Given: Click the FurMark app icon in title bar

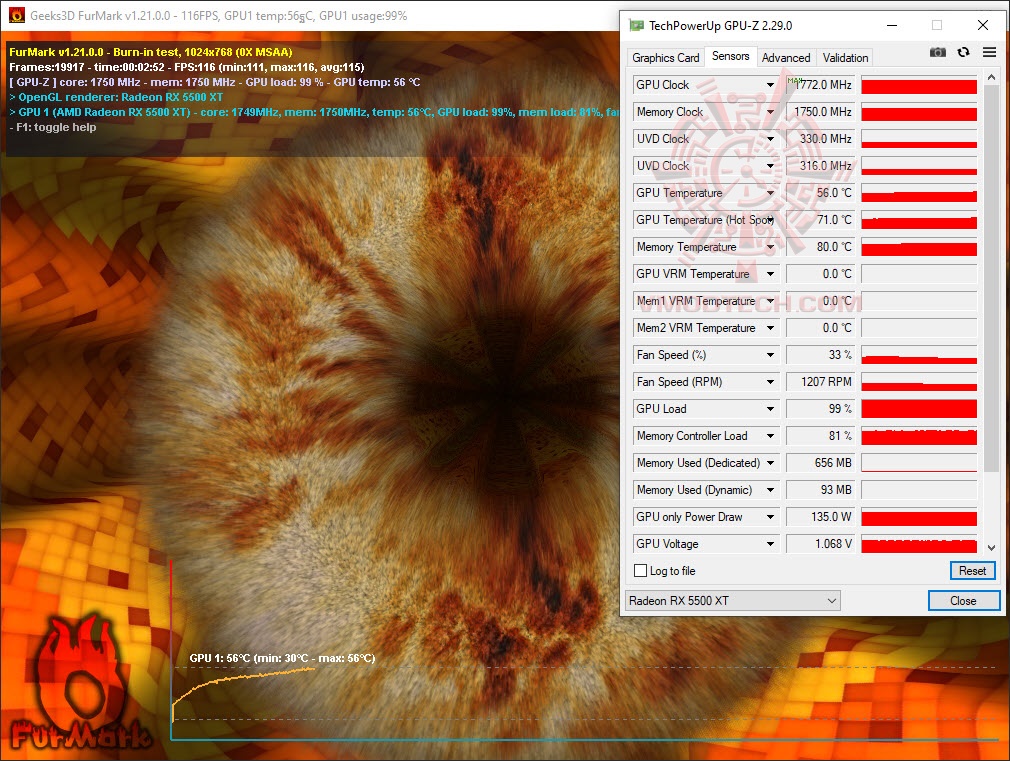Looking at the screenshot, I should pos(17,15).
